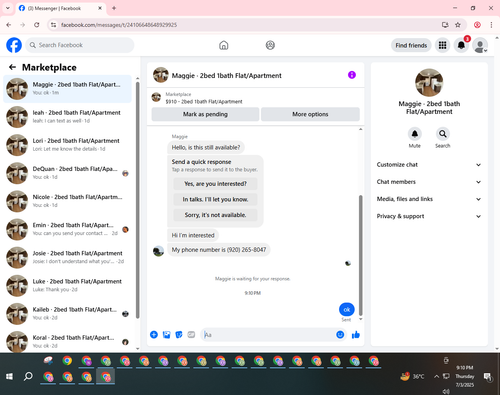The image size is (500, 395).
Task: Choose a GIF icon
Action: (x=191, y=335)
